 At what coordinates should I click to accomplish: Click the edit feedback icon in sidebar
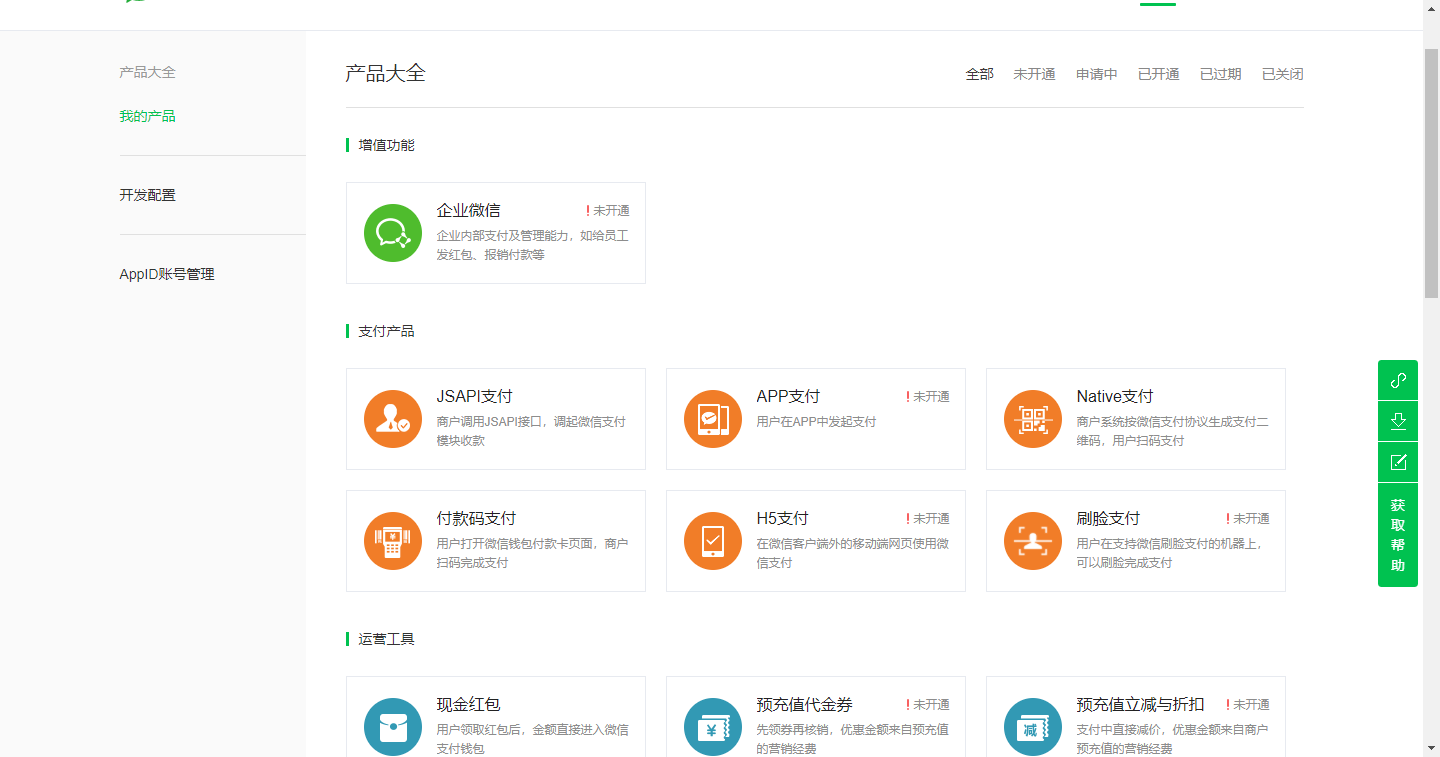click(x=1398, y=462)
